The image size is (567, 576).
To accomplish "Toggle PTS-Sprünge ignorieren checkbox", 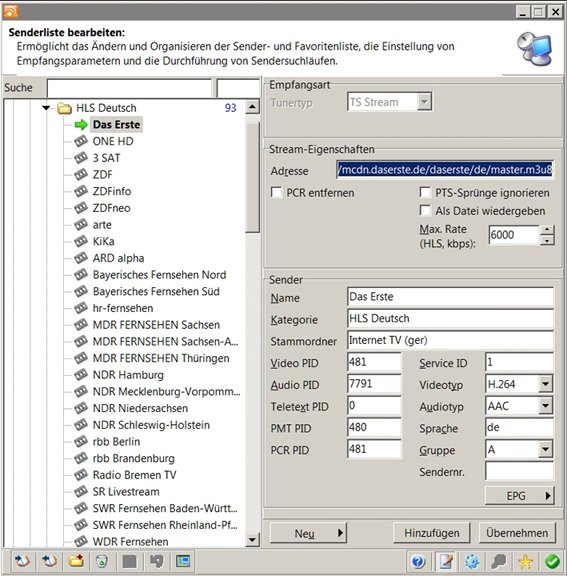I will tap(425, 192).
